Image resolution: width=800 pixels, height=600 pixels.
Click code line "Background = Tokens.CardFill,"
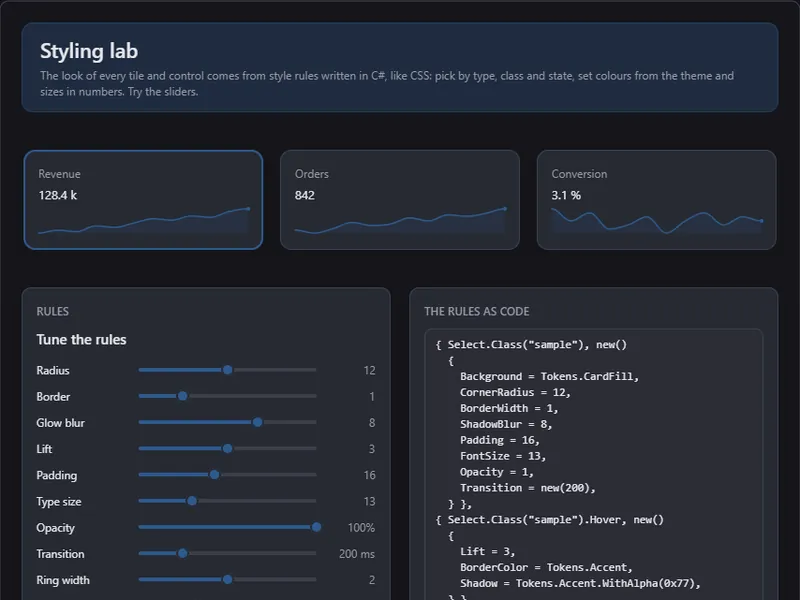pos(549,377)
